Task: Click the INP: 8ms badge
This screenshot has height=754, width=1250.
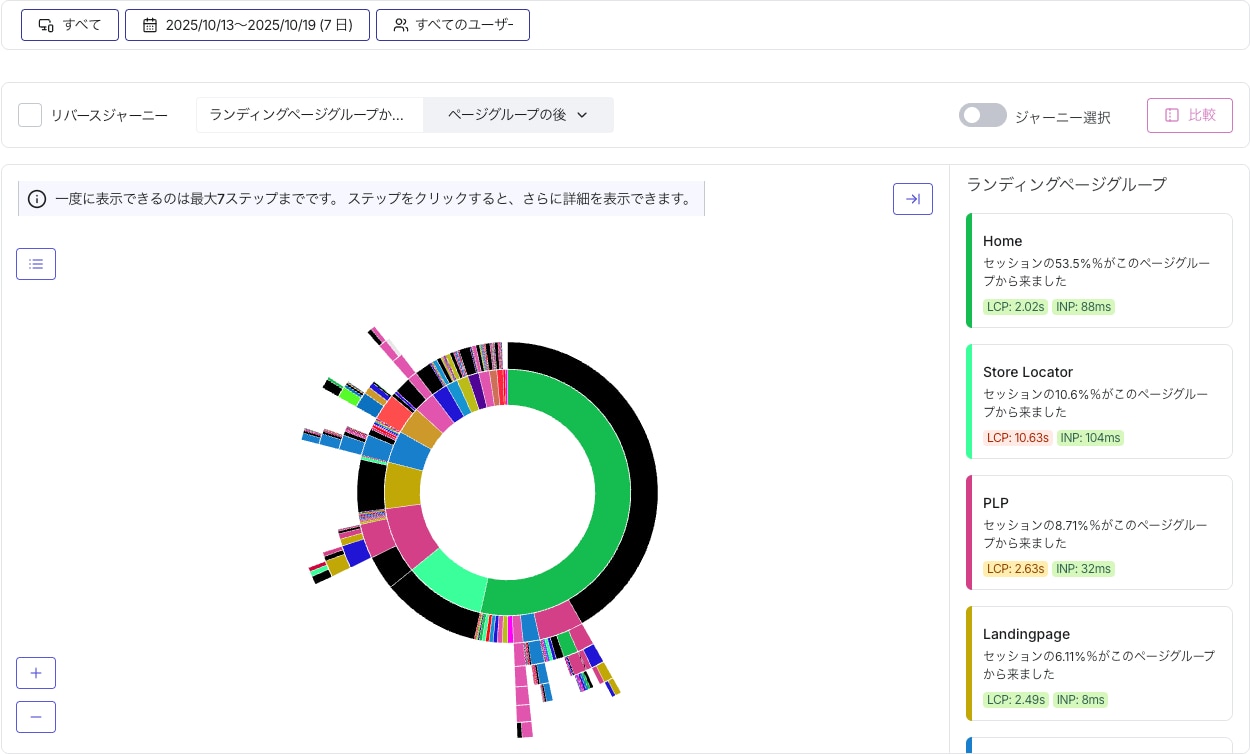Action: pyautogui.click(x=1080, y=700)
